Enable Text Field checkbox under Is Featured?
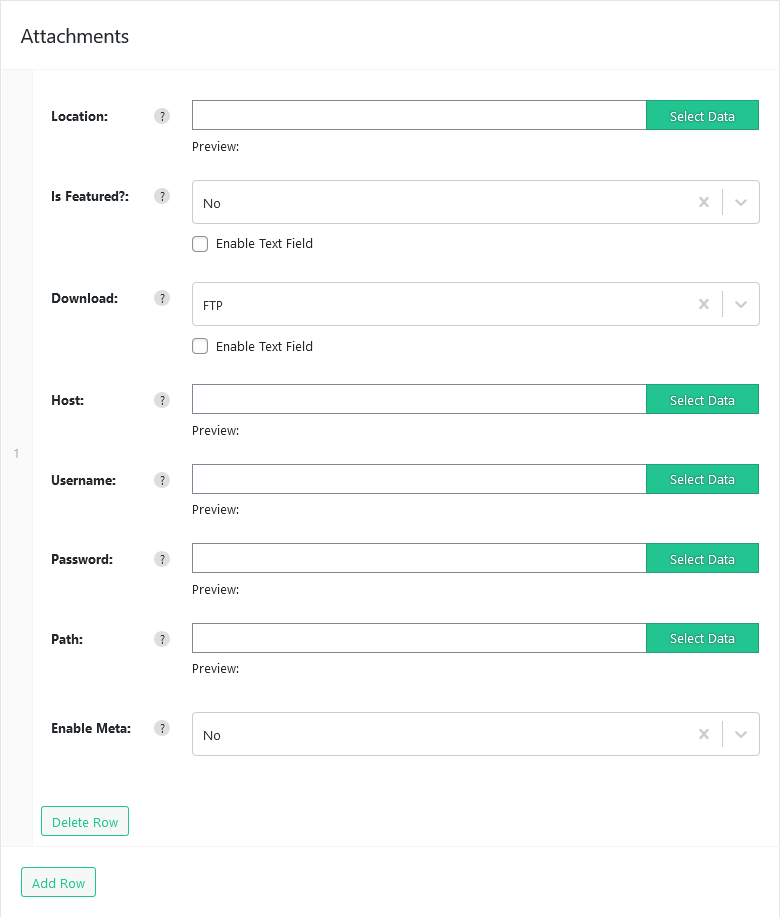Screen dimensions: 780x917 click(200, 244)
